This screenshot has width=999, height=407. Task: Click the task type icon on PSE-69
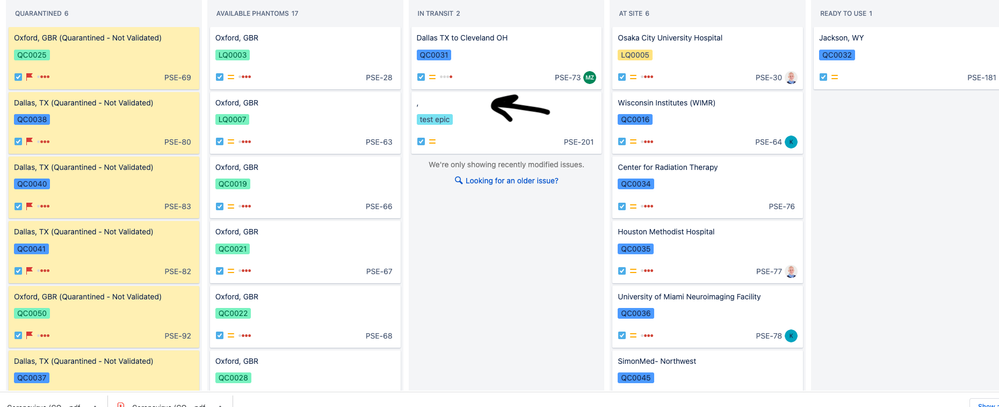click(x=18, y=77)
